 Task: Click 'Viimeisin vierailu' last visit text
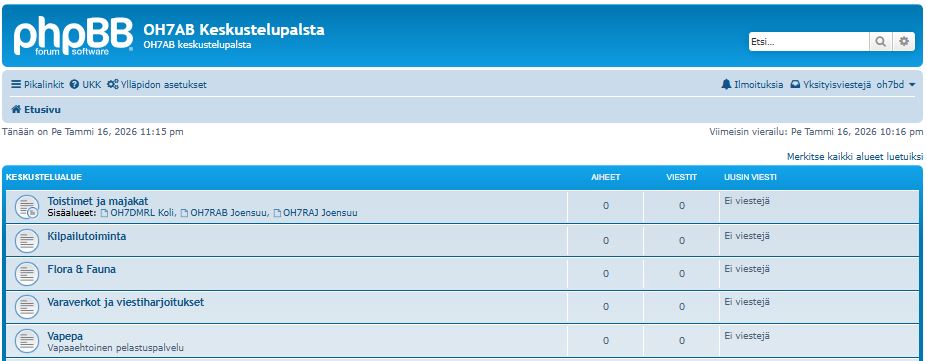[816, 132]
